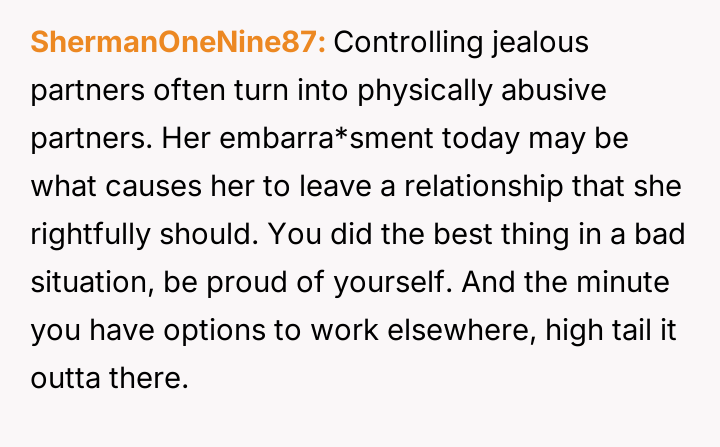Click the word "situation" in the comment
This screenshot has height=447, width=720.
[x=87, y=280]
